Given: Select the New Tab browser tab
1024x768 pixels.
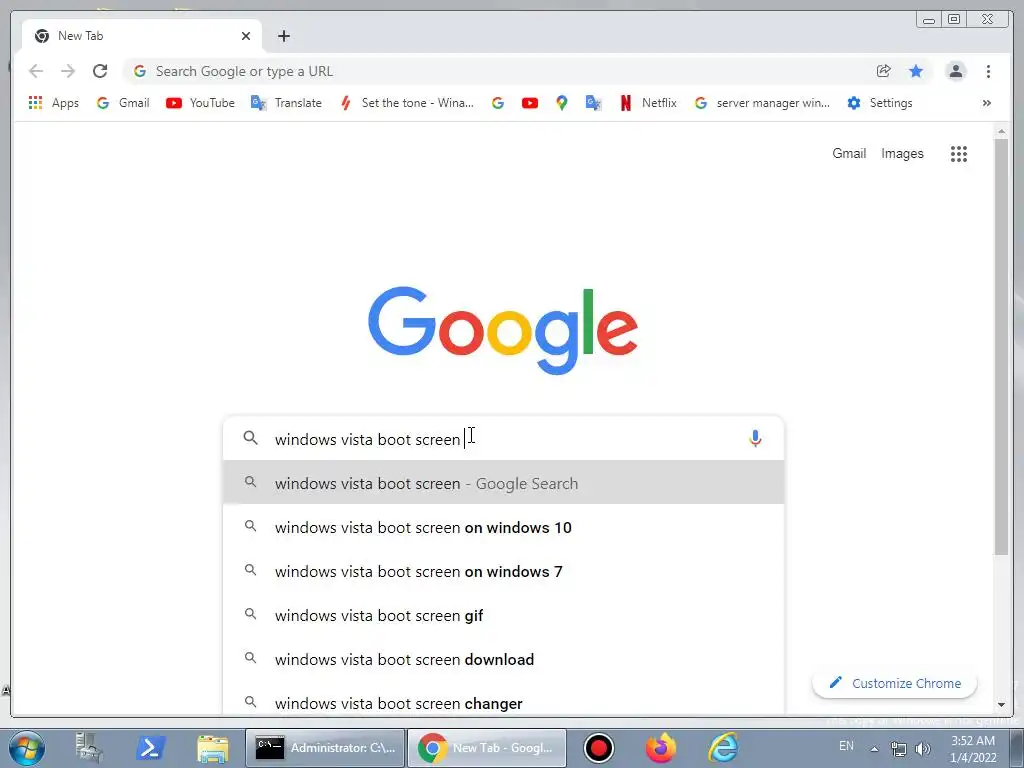Looking at the screenshot, I should pyautogui.click(x=142, y=36).
